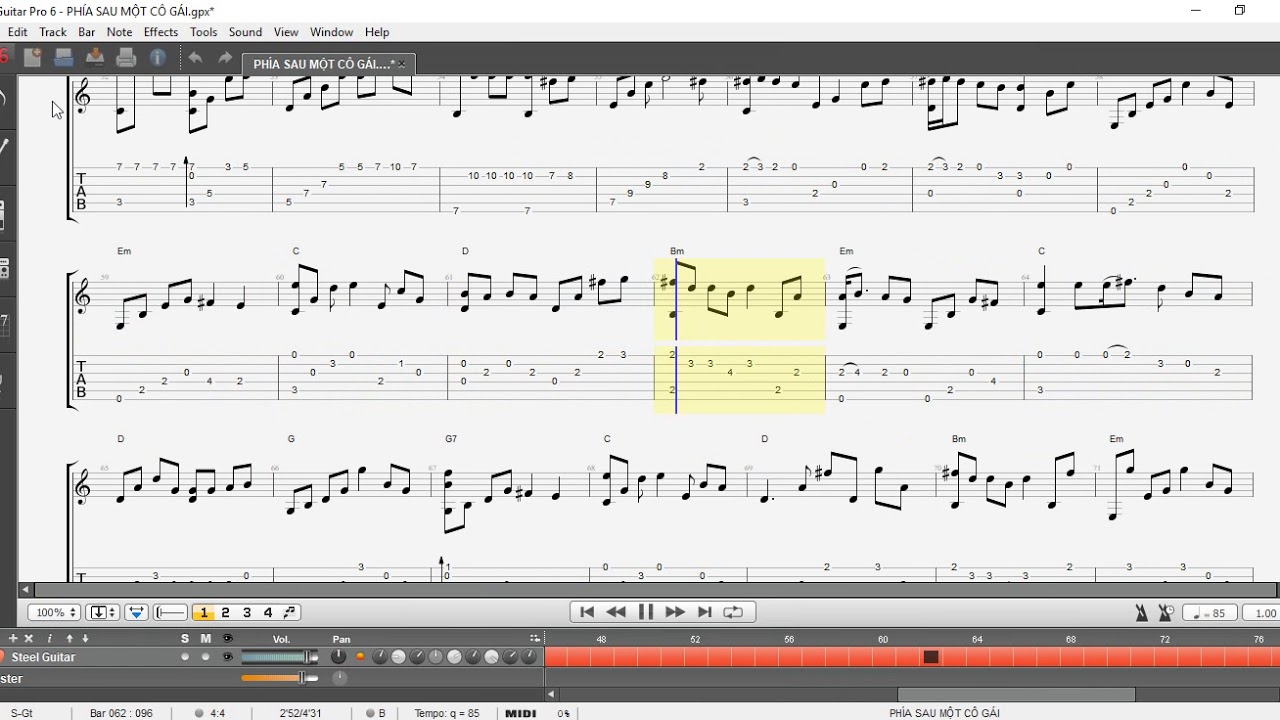Click the blue triangle icon beside the layout dropdown
This screenshot has height=720, width=1280.
coord(137,612)
